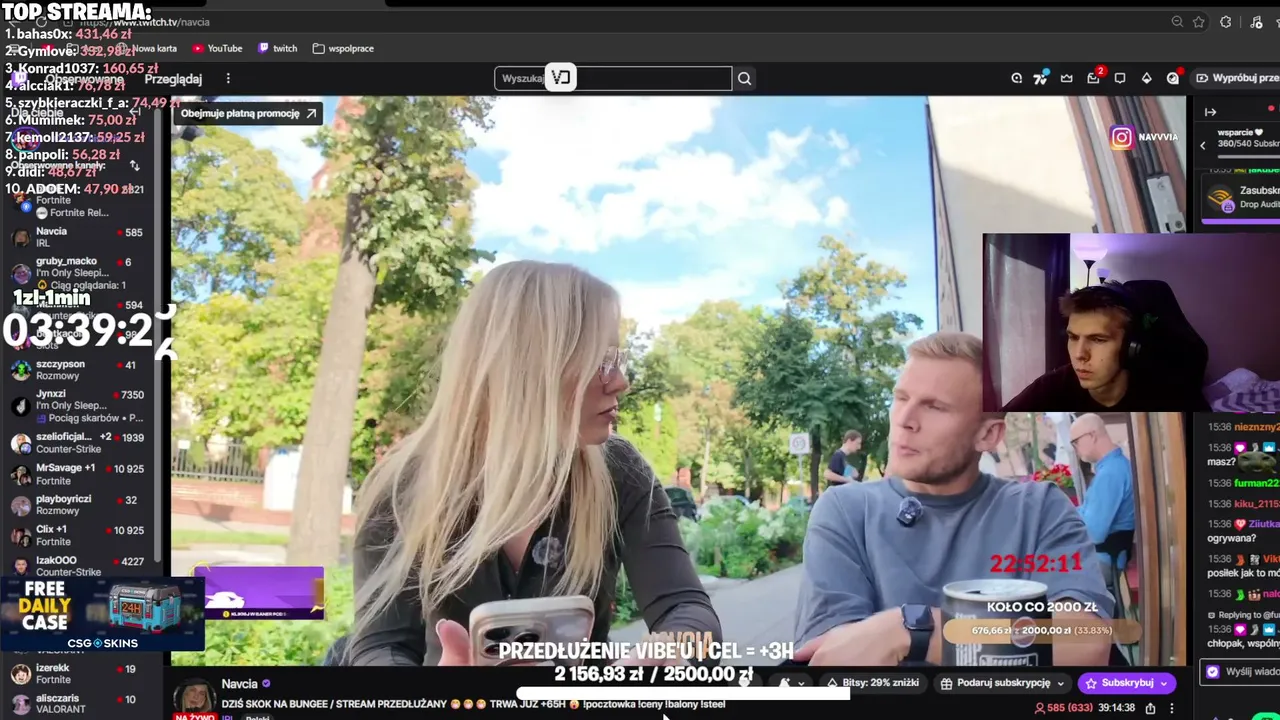The width and height of the screenshot is (1280, 720).
Task: Click the zoom-out magnifier in address bar
Action: [x=1177, y=22]
